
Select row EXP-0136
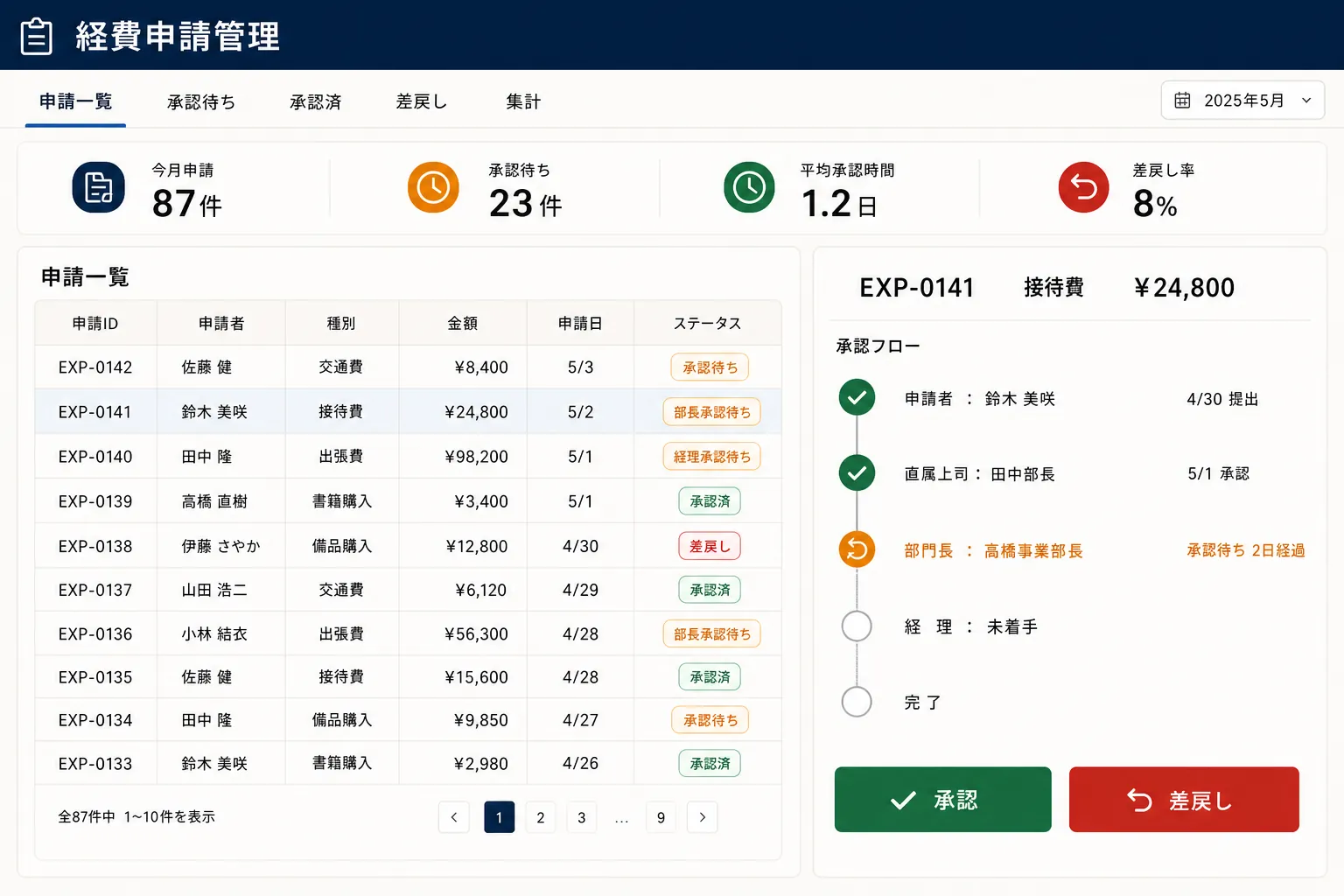(408, 633)
